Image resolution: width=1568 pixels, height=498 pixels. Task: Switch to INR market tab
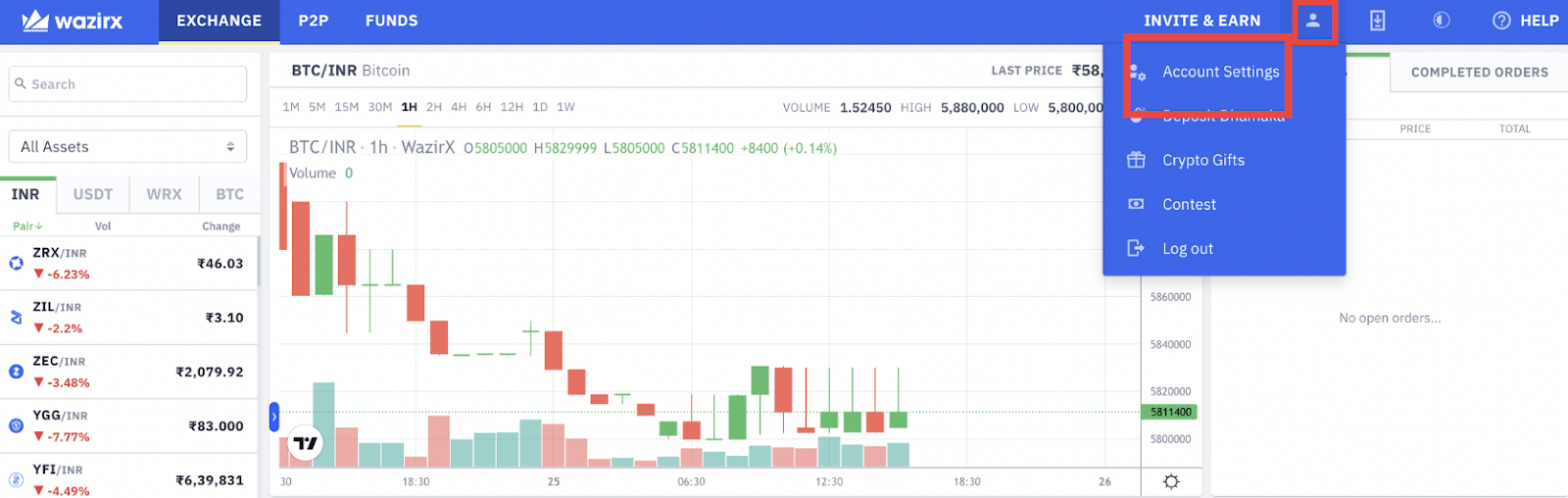click(25, 194)
